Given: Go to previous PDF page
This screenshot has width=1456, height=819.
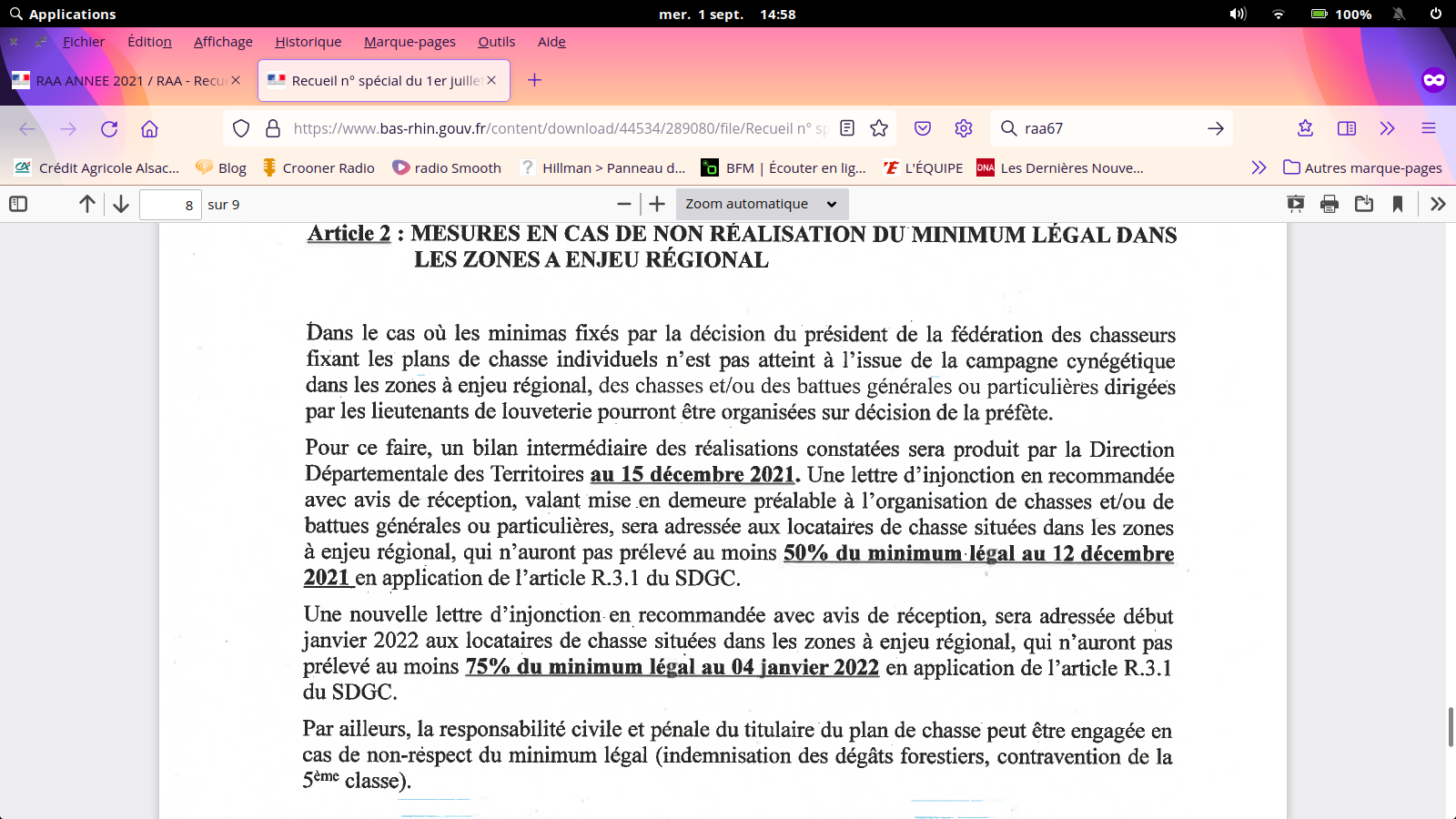Looking at the screenshot, I should tap(87, 204).
